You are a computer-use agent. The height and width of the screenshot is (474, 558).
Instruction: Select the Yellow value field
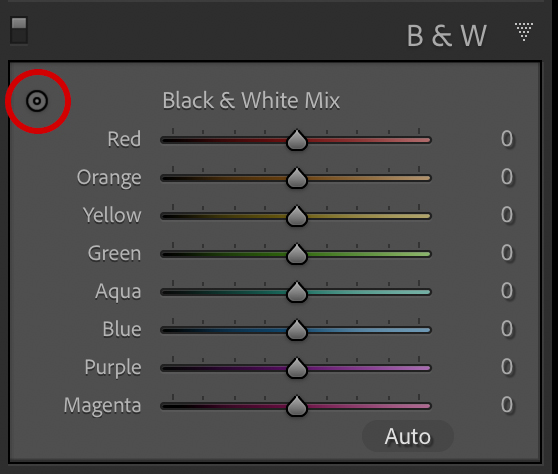pyautogui.click(x=507, y=215)
